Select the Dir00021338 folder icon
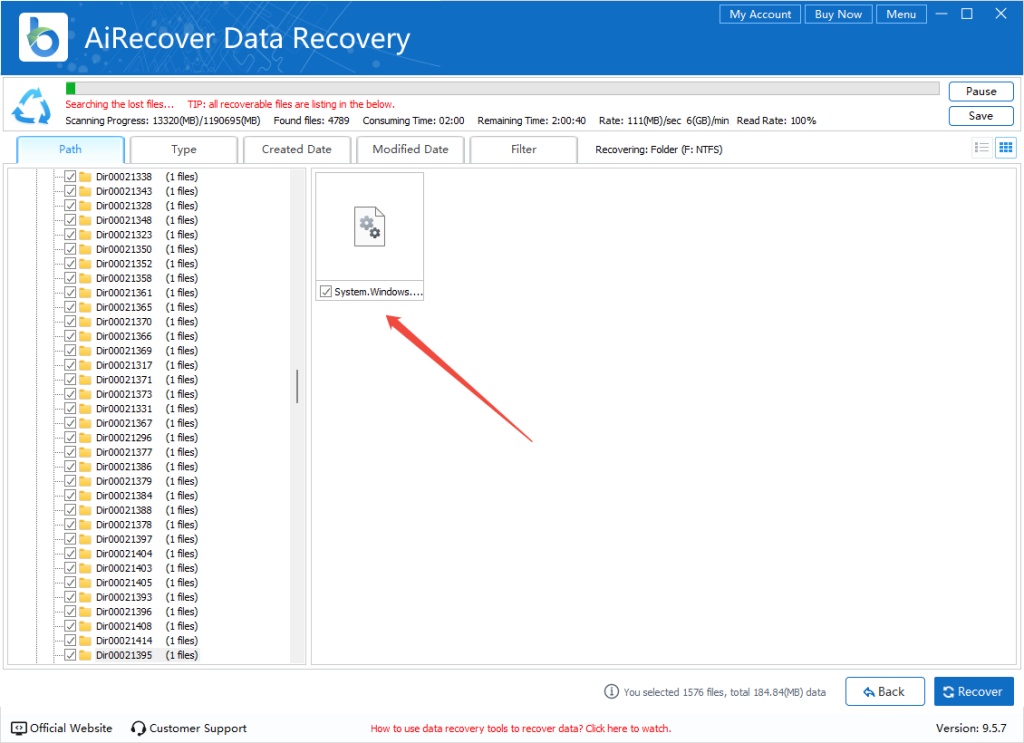 tap(85, 176)
